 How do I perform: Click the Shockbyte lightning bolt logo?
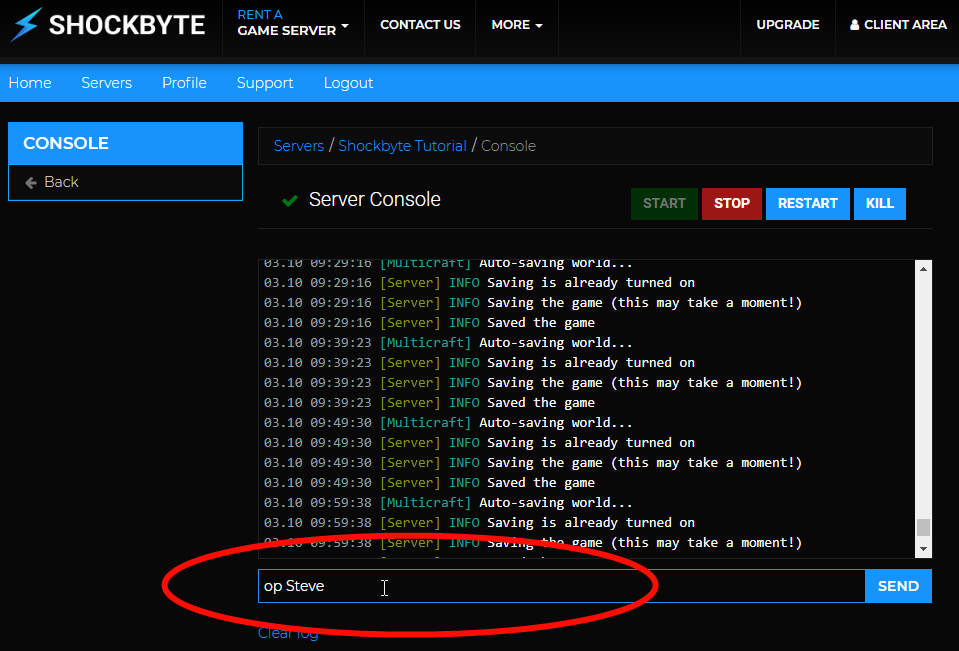tap(25, 24)
